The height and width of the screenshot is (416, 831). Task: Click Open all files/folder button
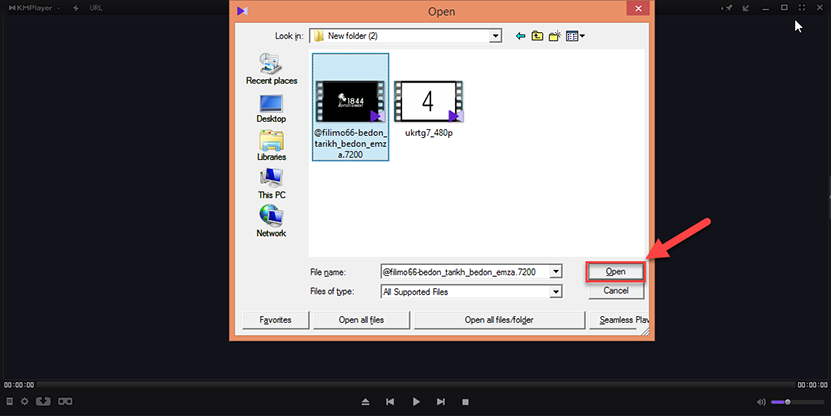pyautogui.click(x=499, y=320)
